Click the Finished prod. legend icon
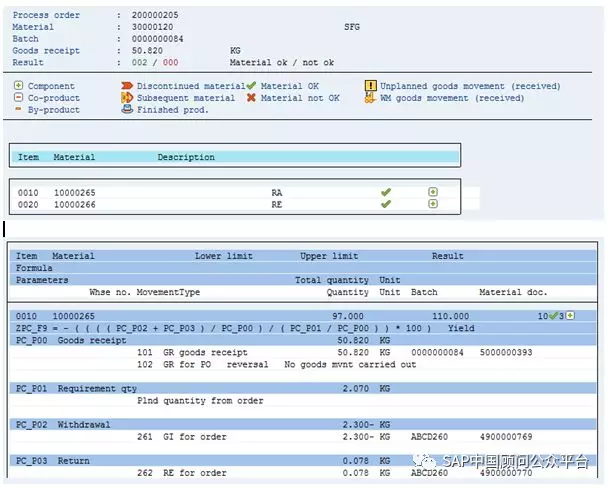 [127, 109]
